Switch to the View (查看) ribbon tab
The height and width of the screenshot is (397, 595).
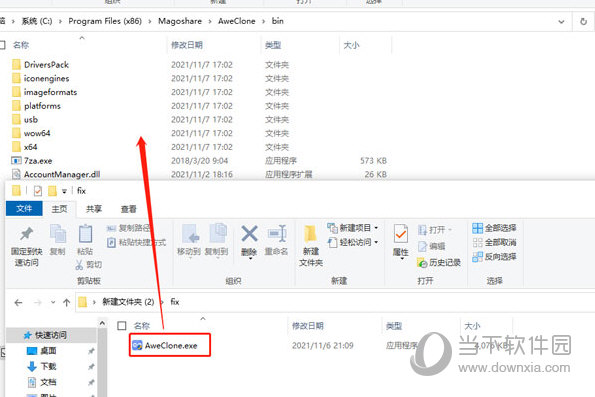(129, 209)
